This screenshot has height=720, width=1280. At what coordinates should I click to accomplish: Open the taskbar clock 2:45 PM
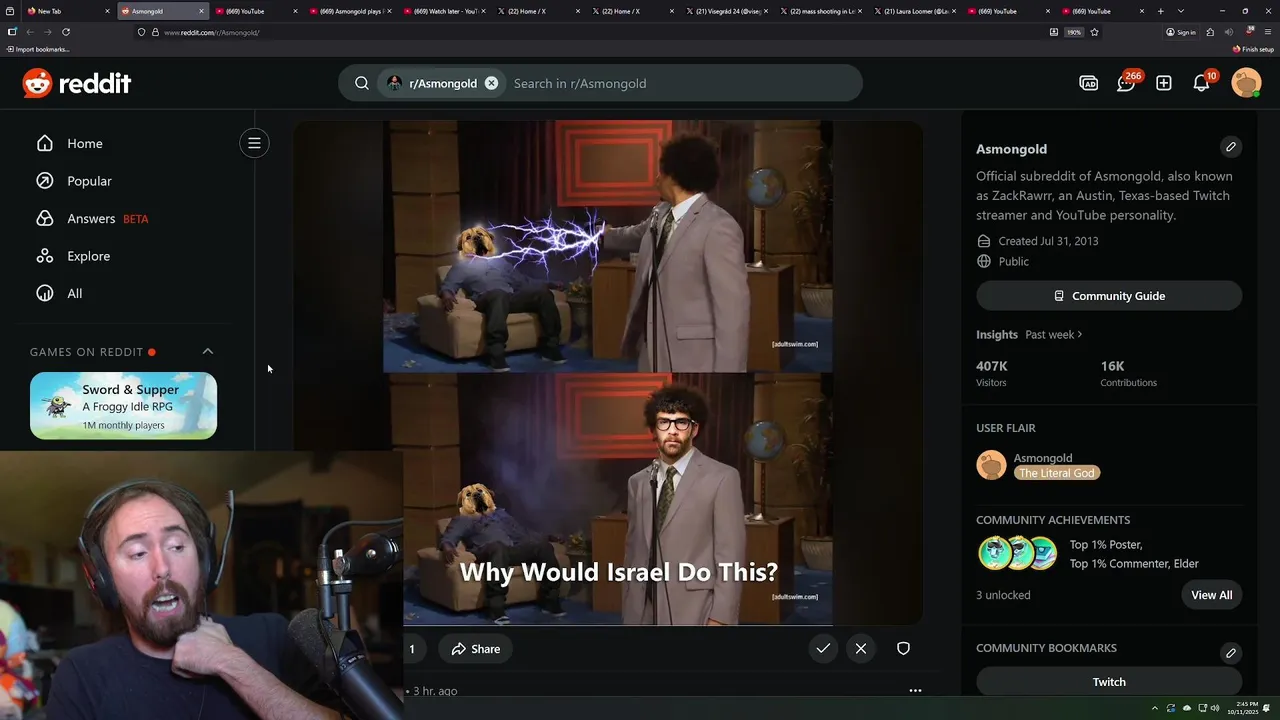[1244, 708]
